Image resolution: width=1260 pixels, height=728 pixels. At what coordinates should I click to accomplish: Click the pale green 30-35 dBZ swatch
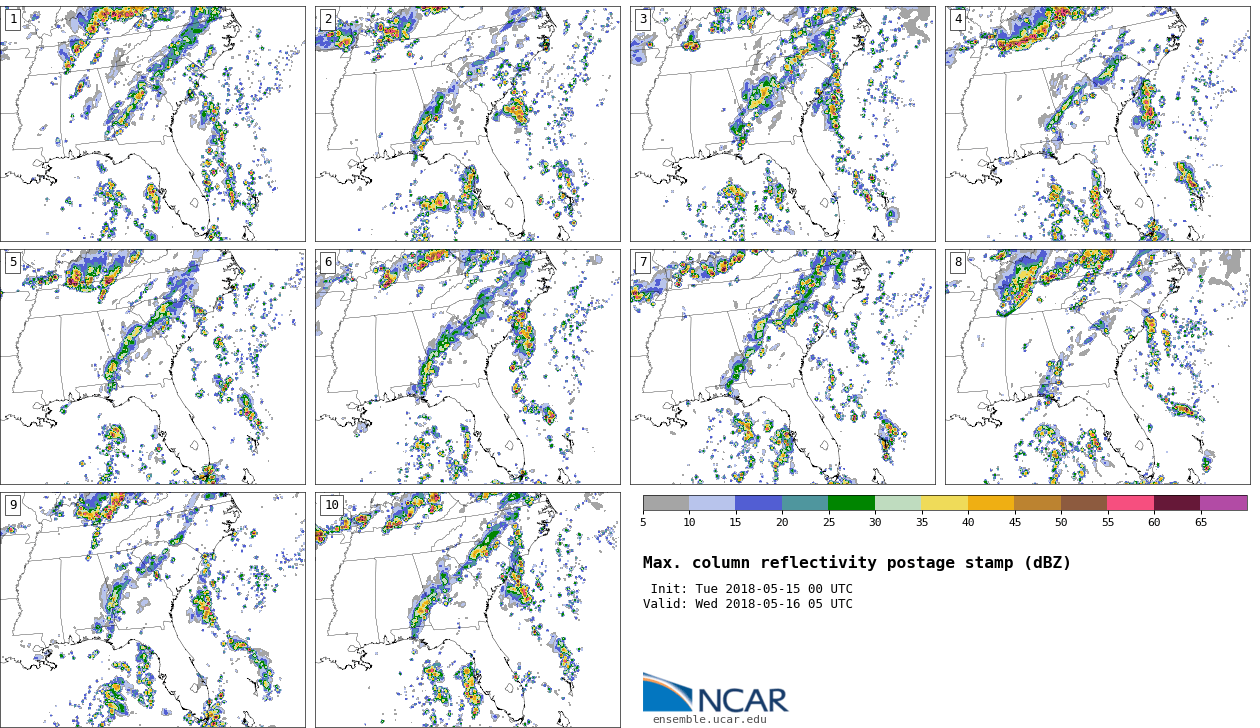click(898, 503)
